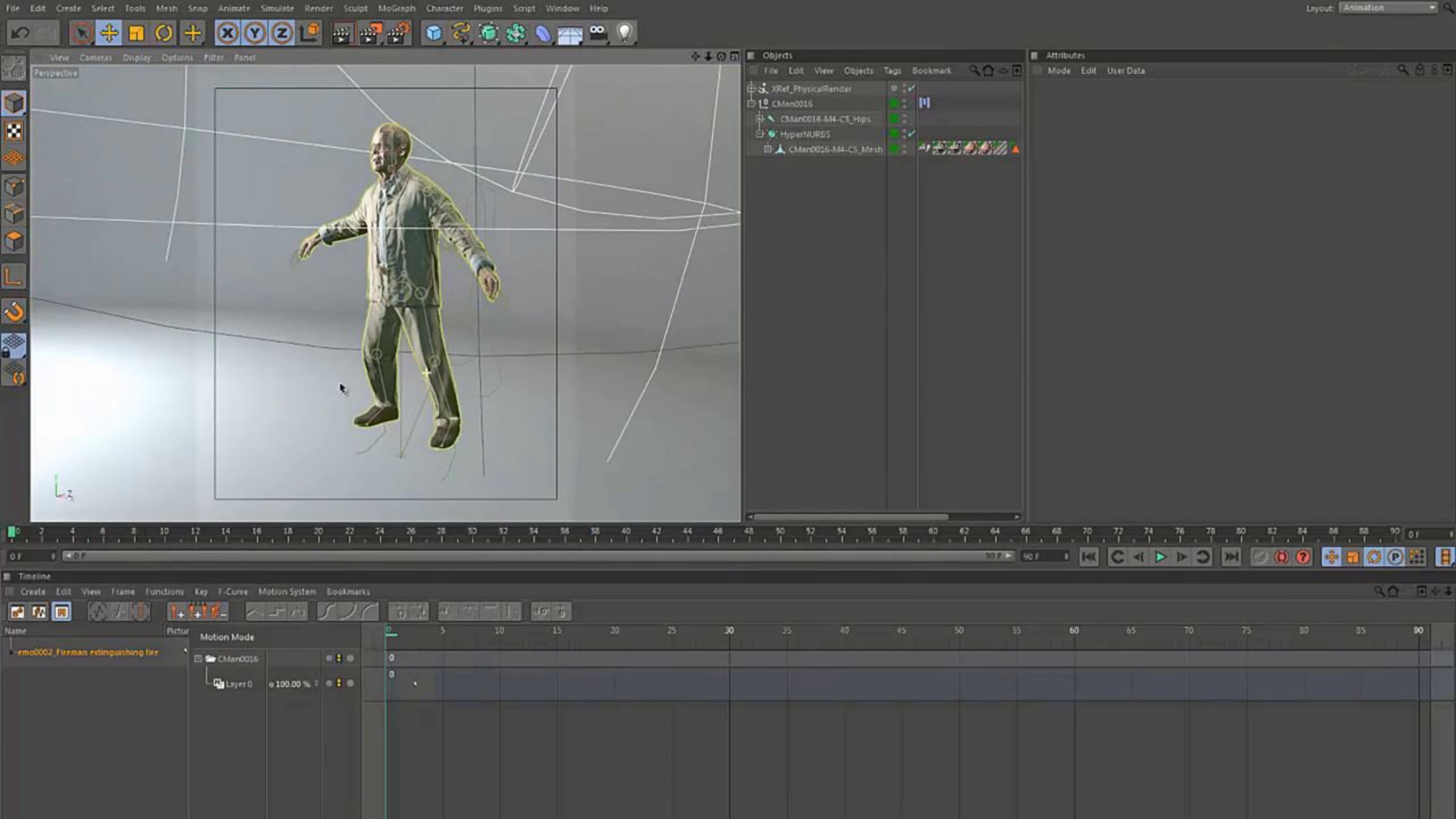Select the Move tool in top toolbar

(109, 33)
